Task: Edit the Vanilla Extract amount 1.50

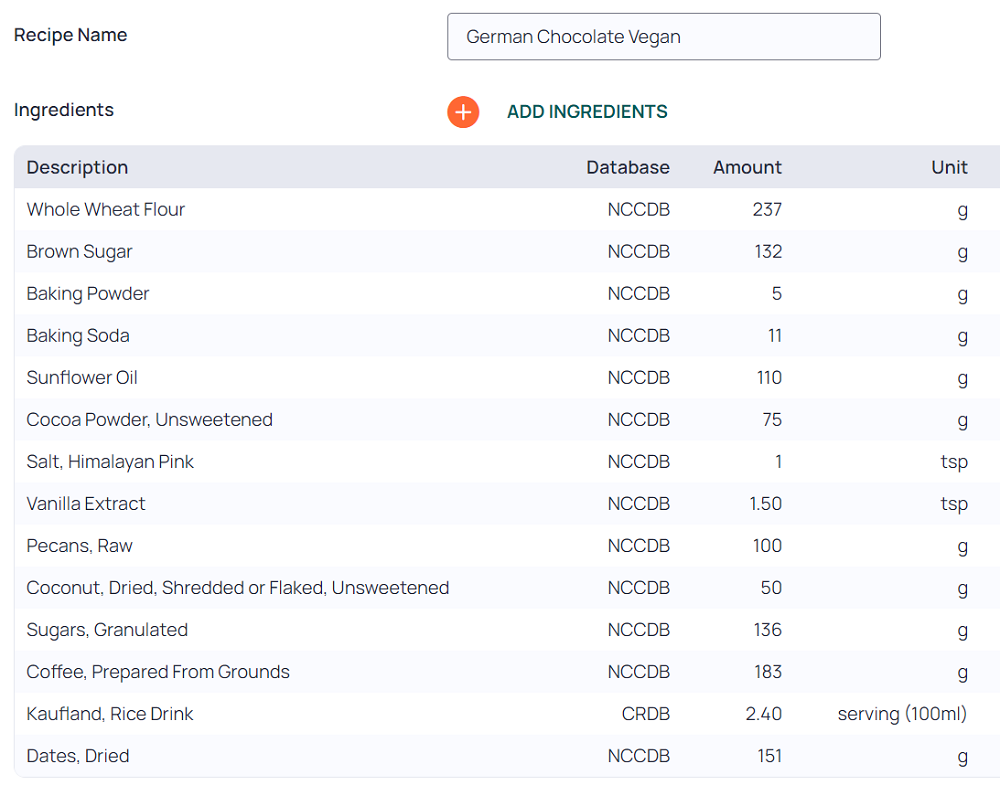Action: click(765, 504)
